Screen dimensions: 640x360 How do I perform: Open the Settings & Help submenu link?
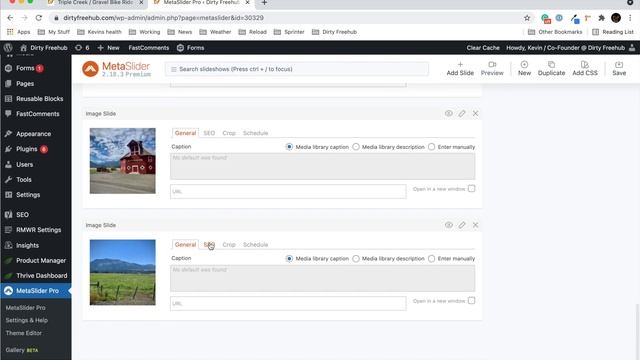click(27, 320)
